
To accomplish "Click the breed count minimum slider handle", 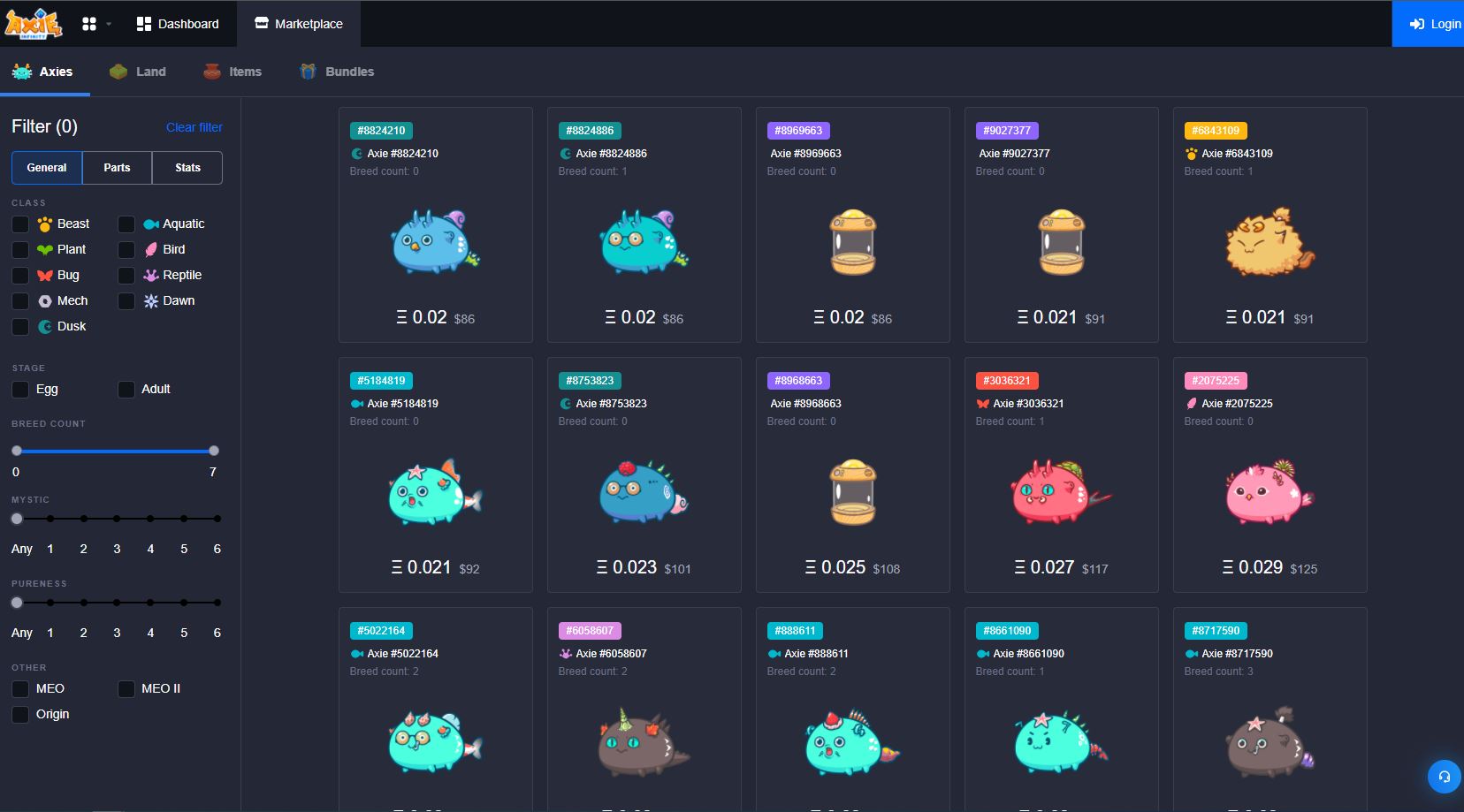I will tap(17, 451).
